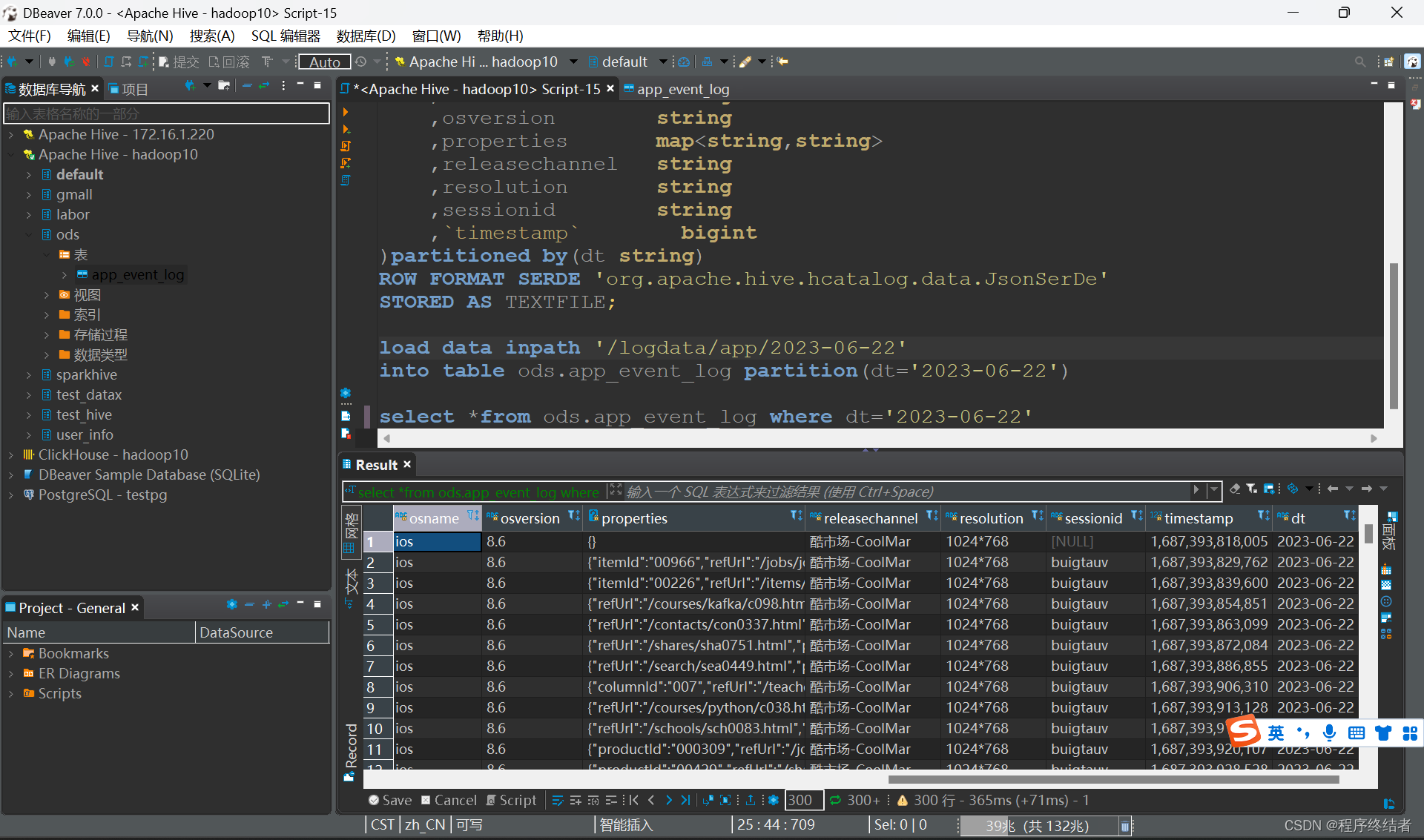Expand the app_event_log table node
1424x840 pixels.
[65, 274]
